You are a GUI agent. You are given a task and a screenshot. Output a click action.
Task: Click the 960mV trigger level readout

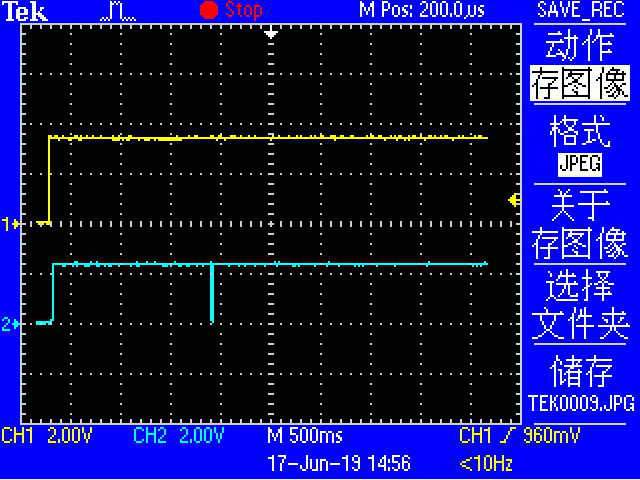[x=551, y=436]
